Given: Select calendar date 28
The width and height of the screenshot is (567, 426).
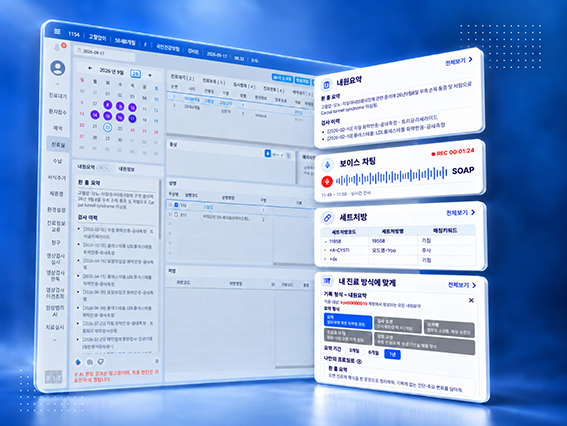Looking at the screenshot, I should point(94,137).
